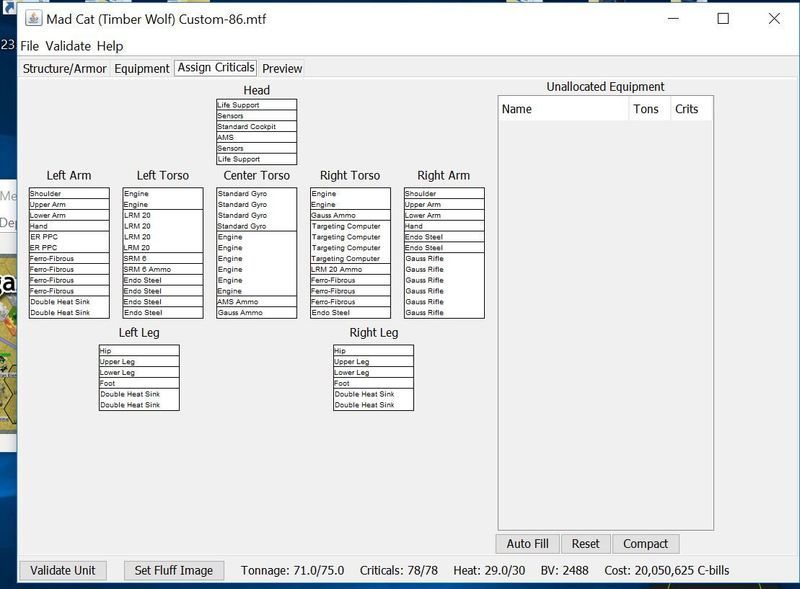Select the Upper Arm slot in Right Arm
This screenshot has width=800, height=589.
tap(444, 204)
